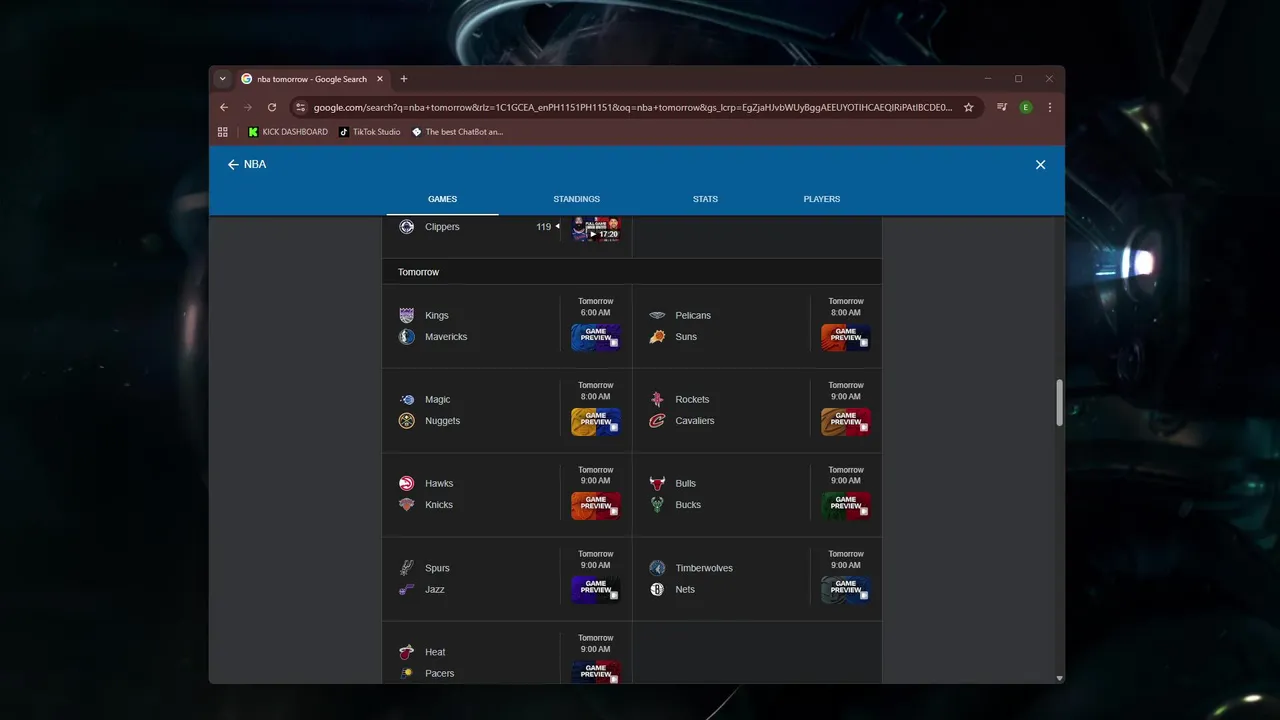Image resolution: width=1280 pixels, height=720 pixels.
Task: Click the Mavericks team name
Action: coord(446,337)
